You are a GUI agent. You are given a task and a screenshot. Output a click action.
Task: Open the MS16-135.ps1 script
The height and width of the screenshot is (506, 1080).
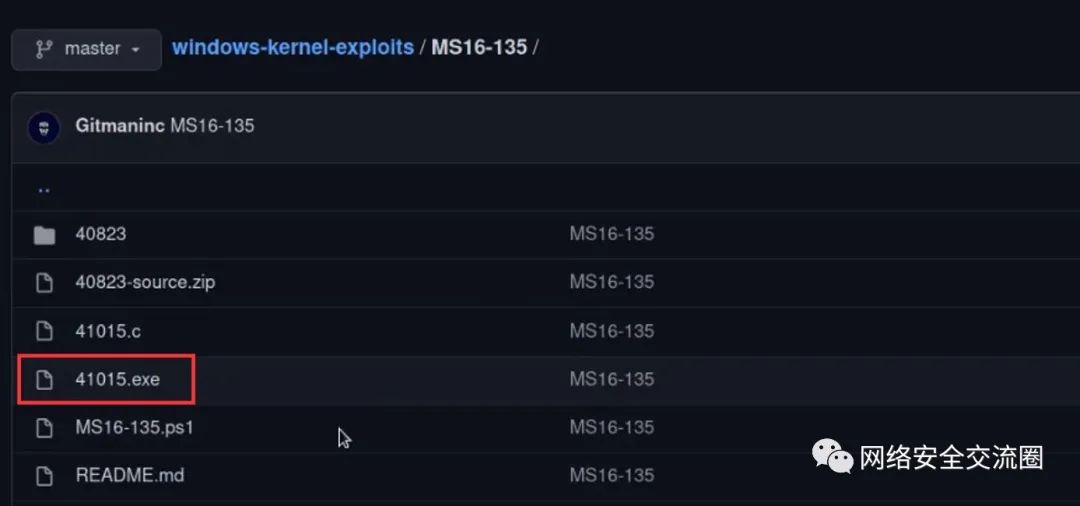click(134, 427)
